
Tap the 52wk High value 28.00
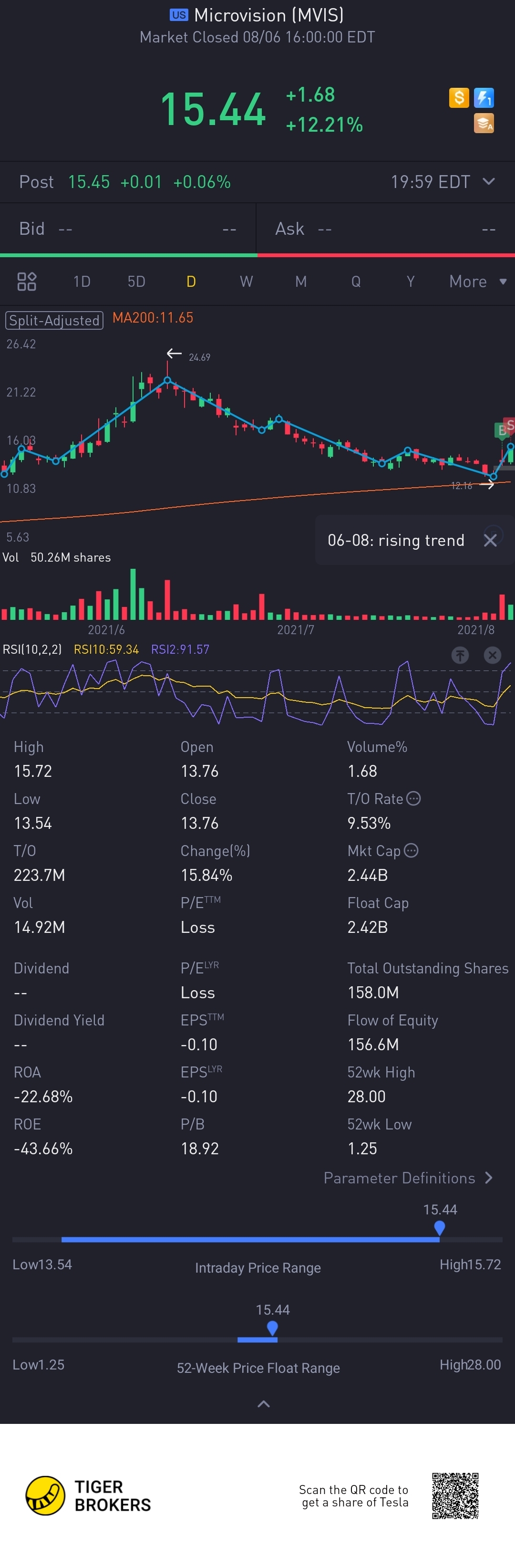click(366, 1096)
